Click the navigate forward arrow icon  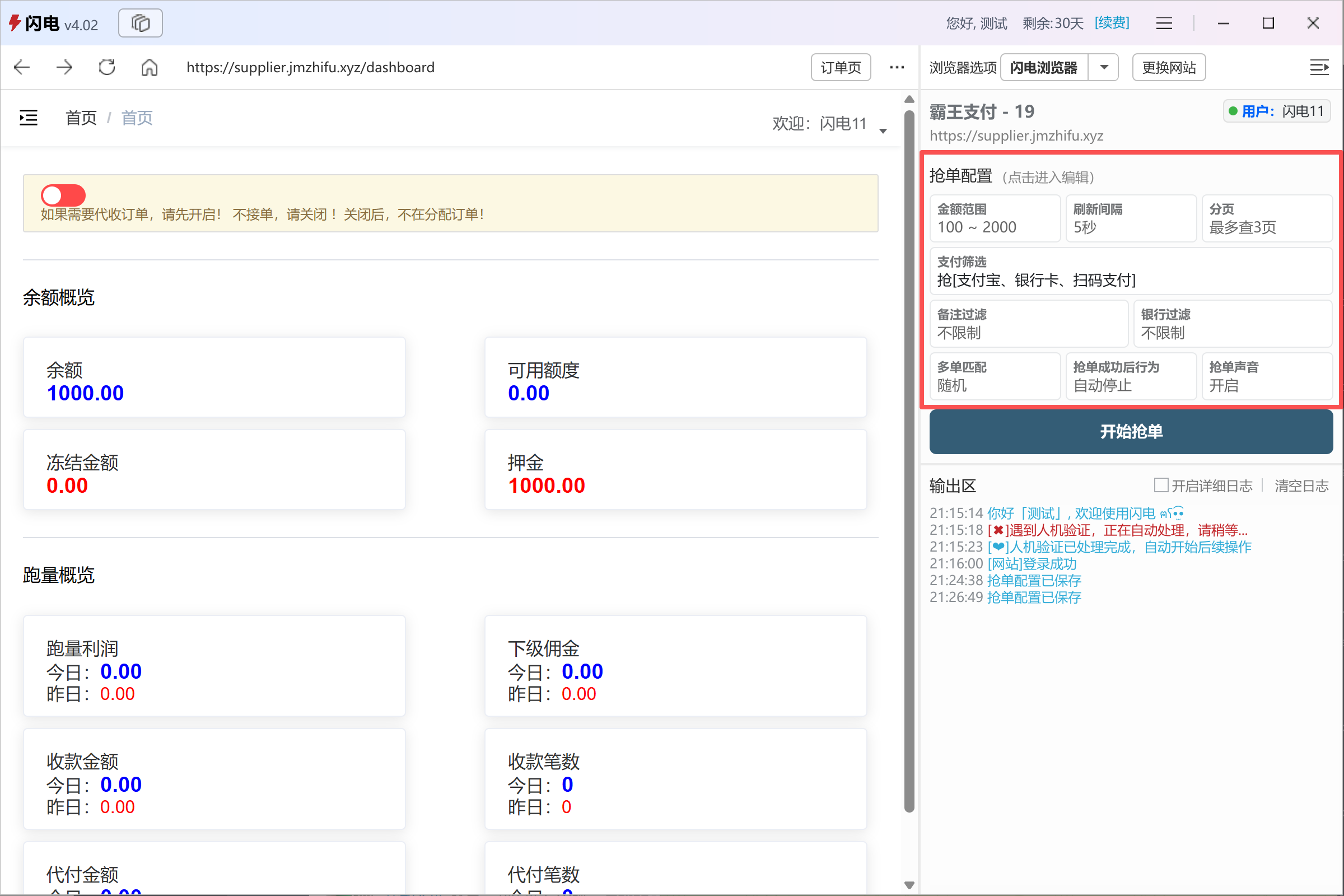pyautogui.click(x=64, y=67)
